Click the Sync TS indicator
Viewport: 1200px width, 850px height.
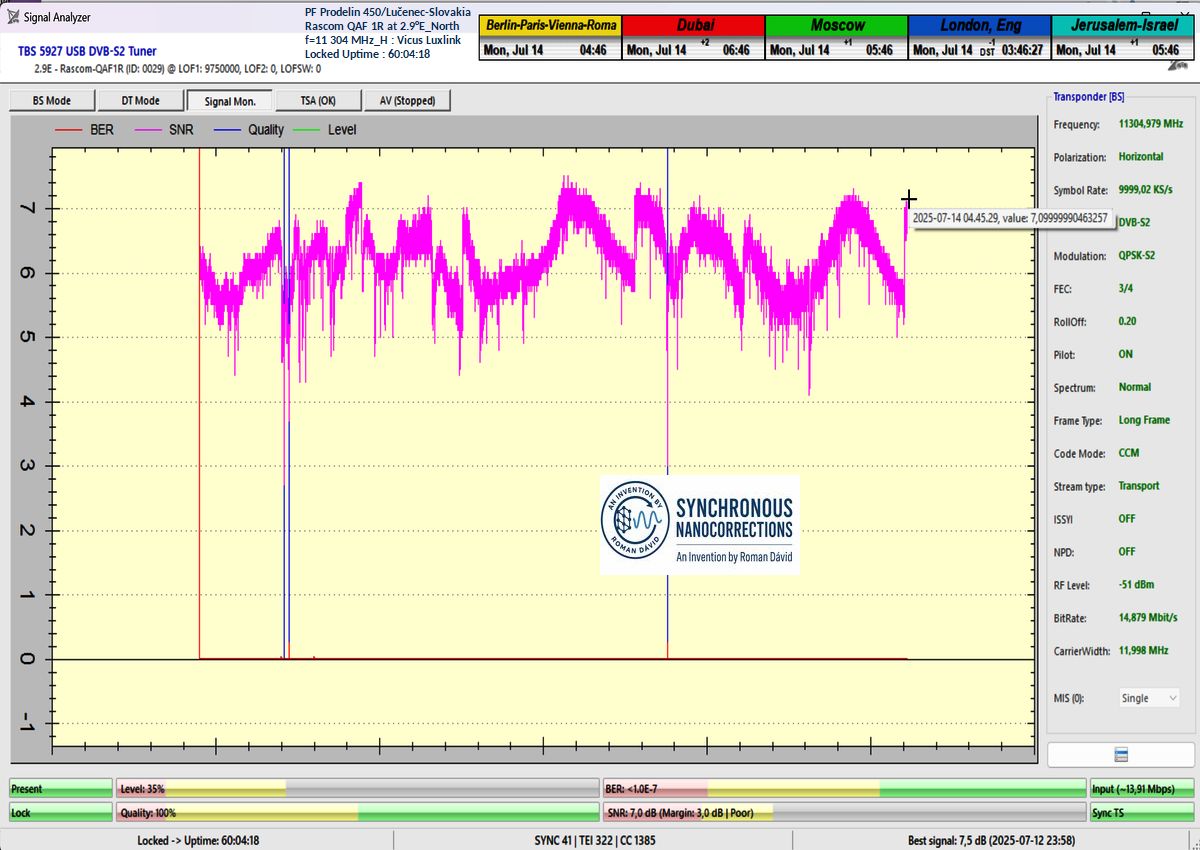click(1140, 813)
